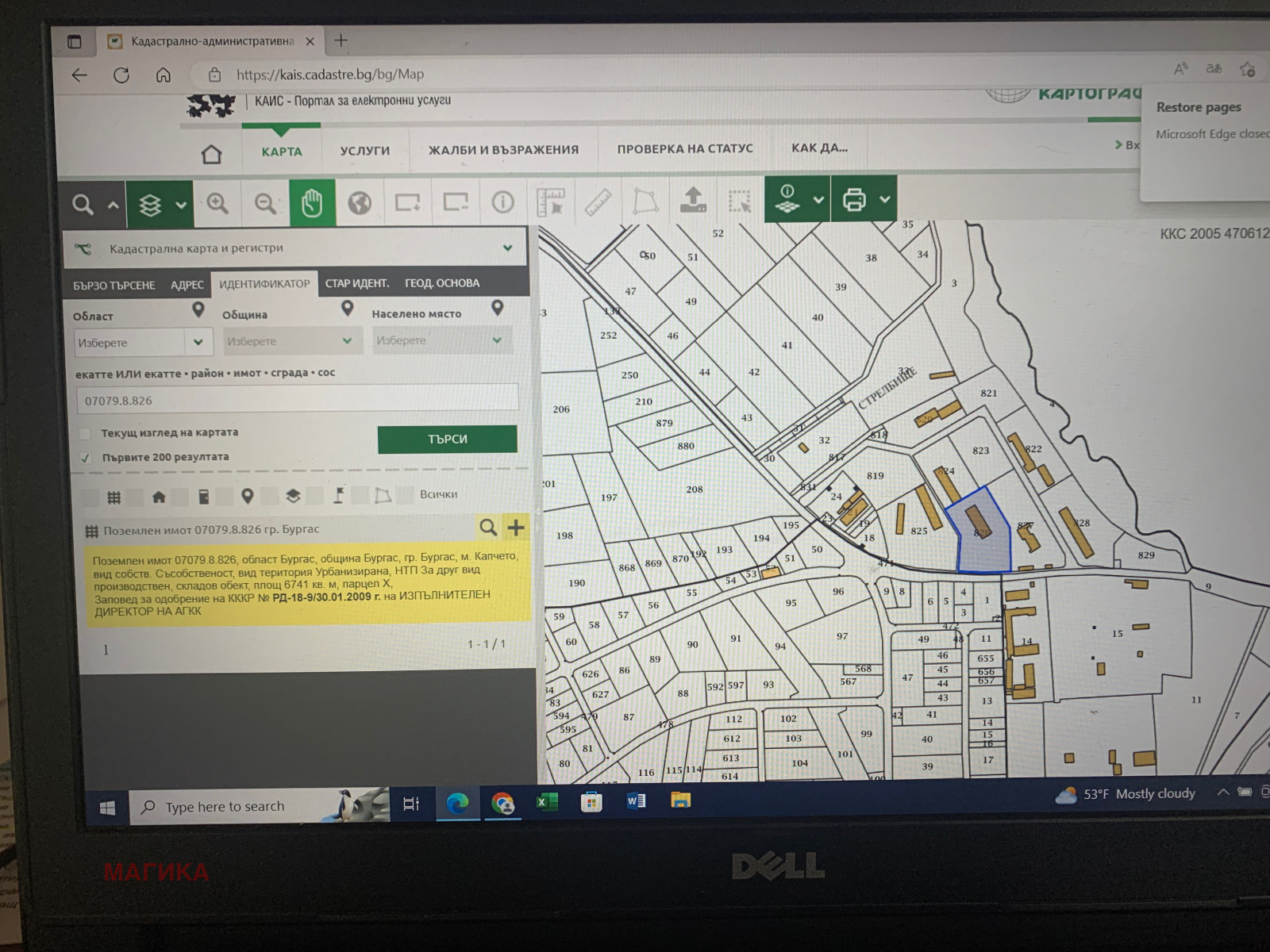This screenshot has width=1270, height=952.
Task: Click the info identify tool
Action: click(x=502, y=203)
